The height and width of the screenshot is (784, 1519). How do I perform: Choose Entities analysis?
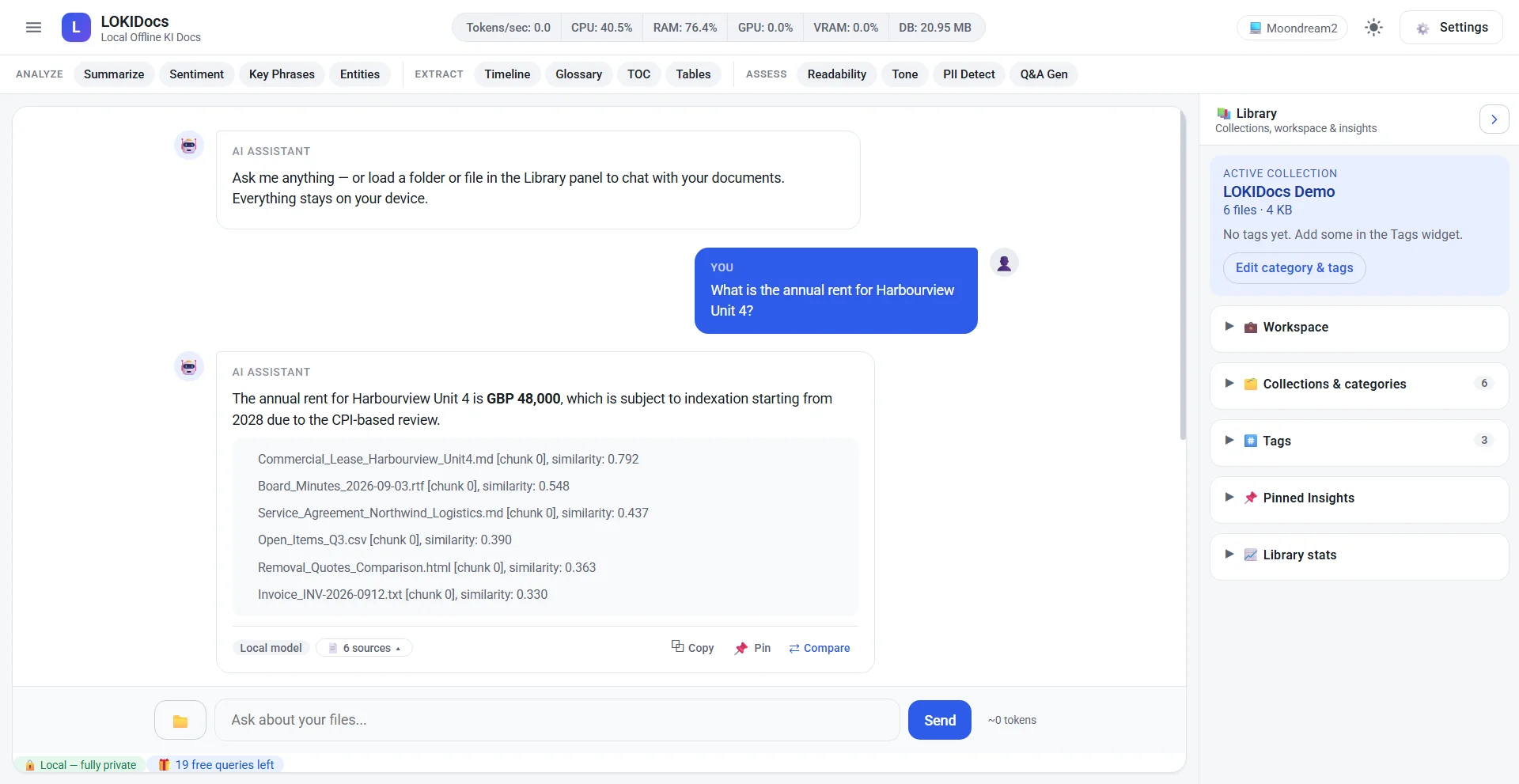coord(360,74)
